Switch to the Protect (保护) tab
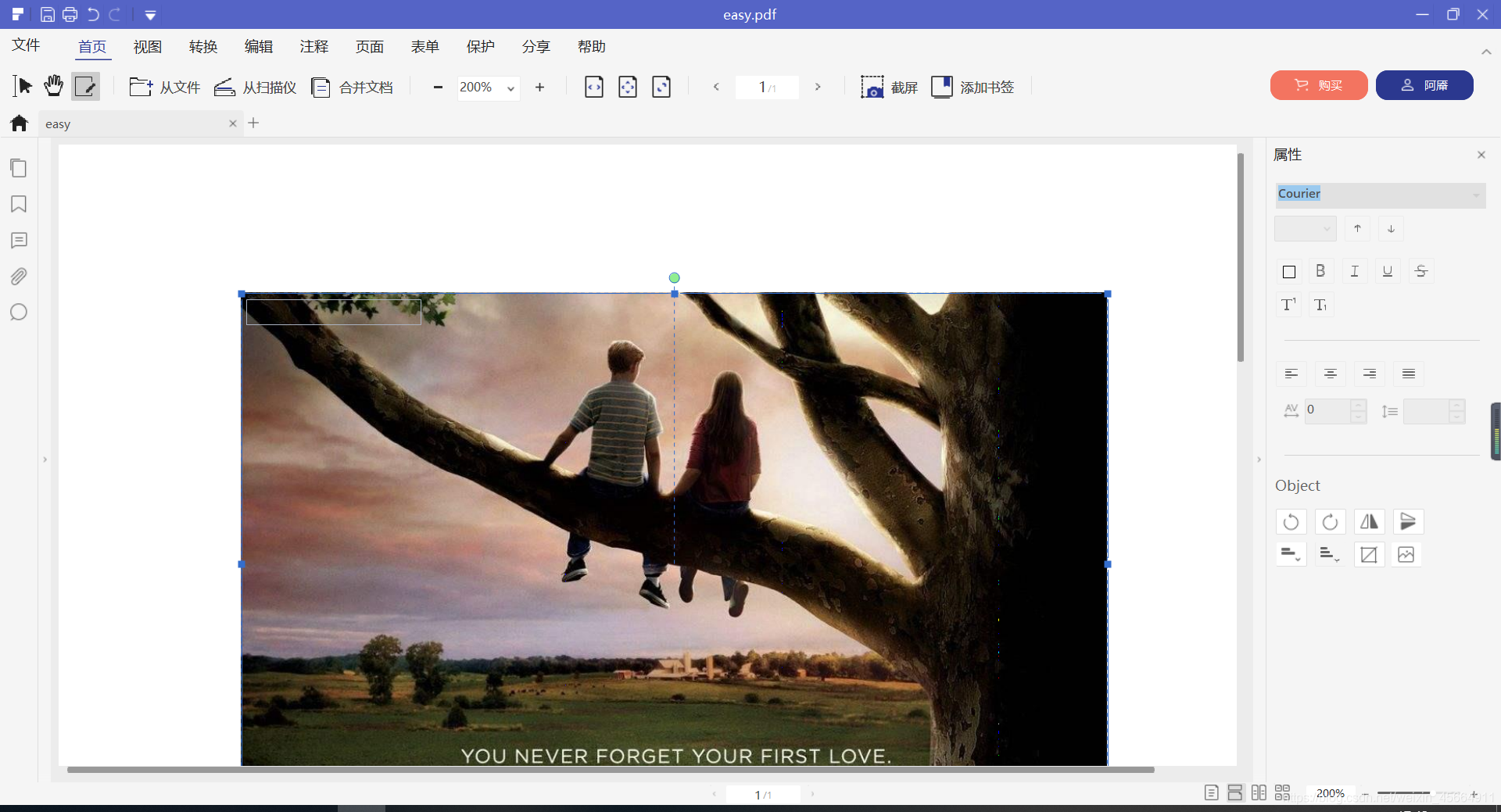Viewport: 1501px width, 812px height. 481,47
